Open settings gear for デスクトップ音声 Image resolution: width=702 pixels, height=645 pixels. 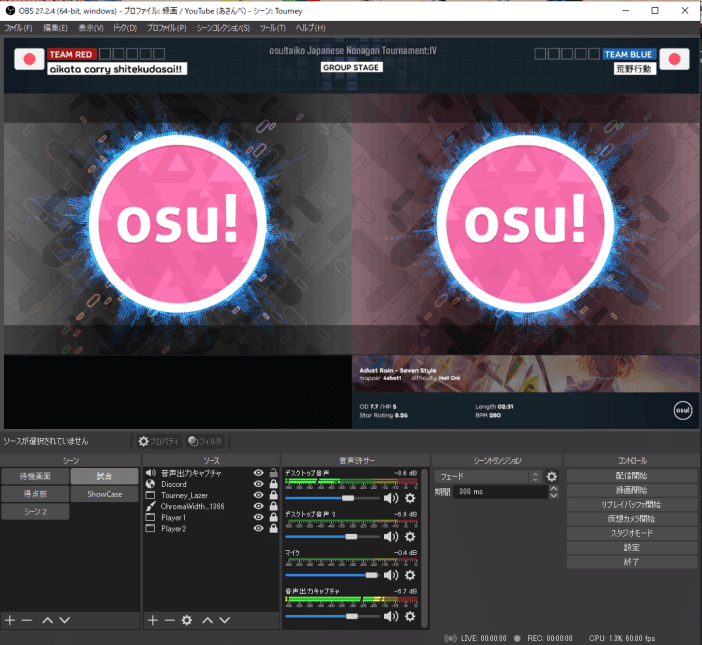click(x=410, y=498)
